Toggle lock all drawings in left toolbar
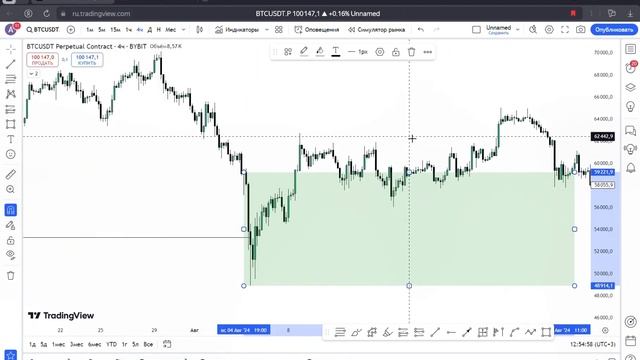The image size is (640, 360). [x=11, y=240]
